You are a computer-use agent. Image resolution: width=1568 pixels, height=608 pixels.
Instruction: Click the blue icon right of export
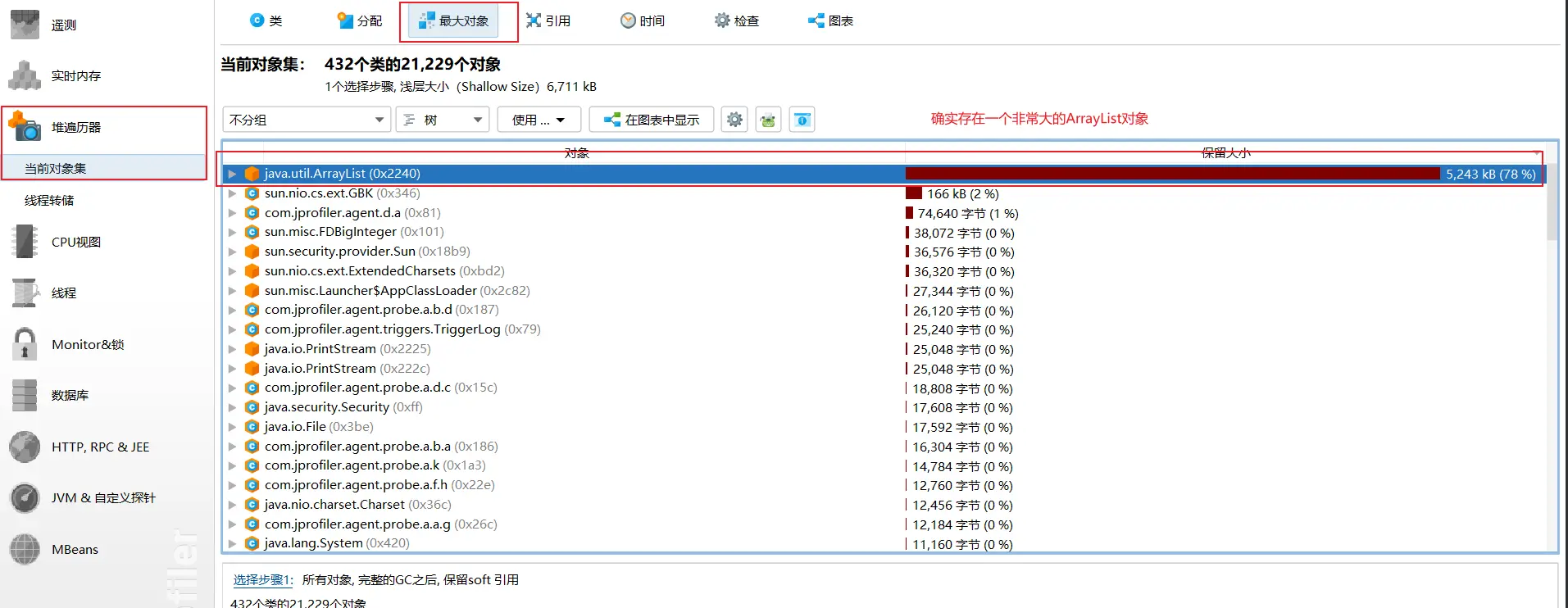coord(802,120)
